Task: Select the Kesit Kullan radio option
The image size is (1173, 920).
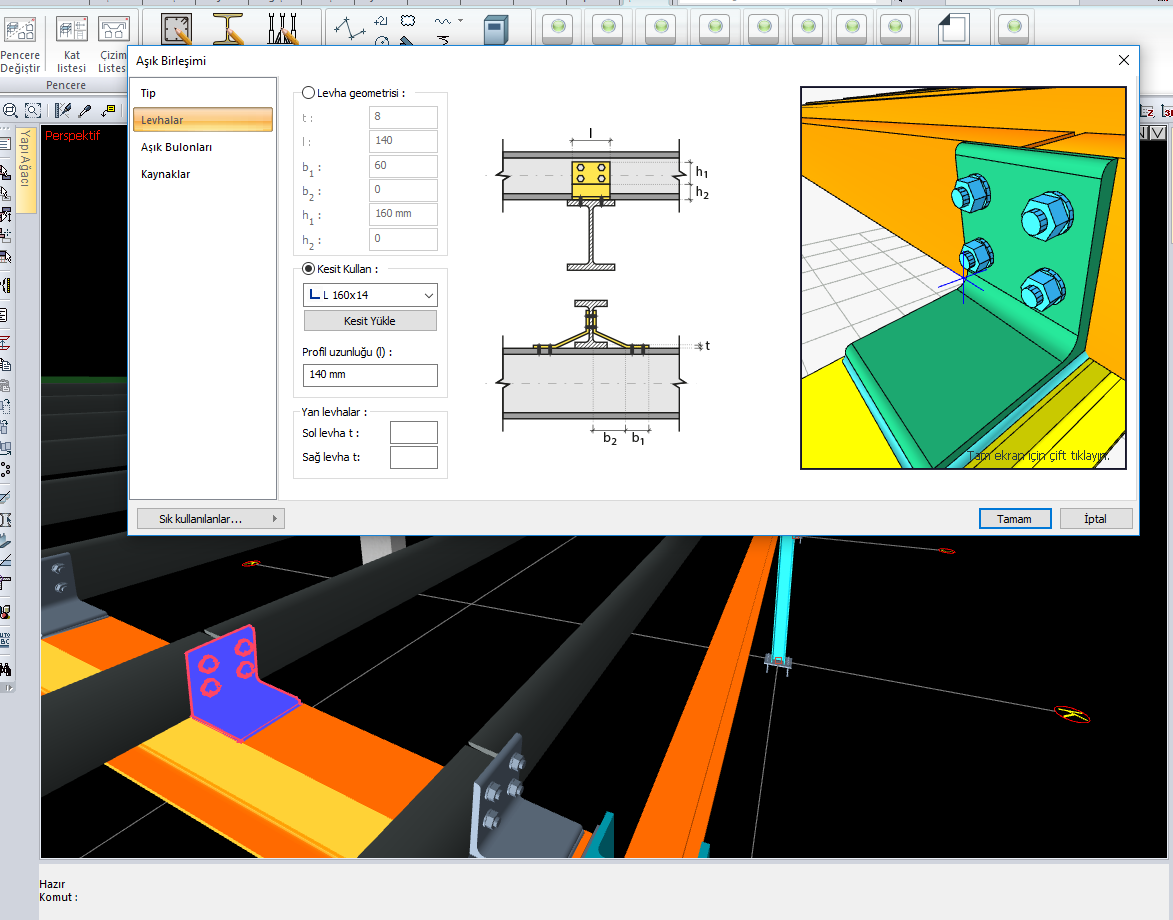Action: (x=309, y=269)
